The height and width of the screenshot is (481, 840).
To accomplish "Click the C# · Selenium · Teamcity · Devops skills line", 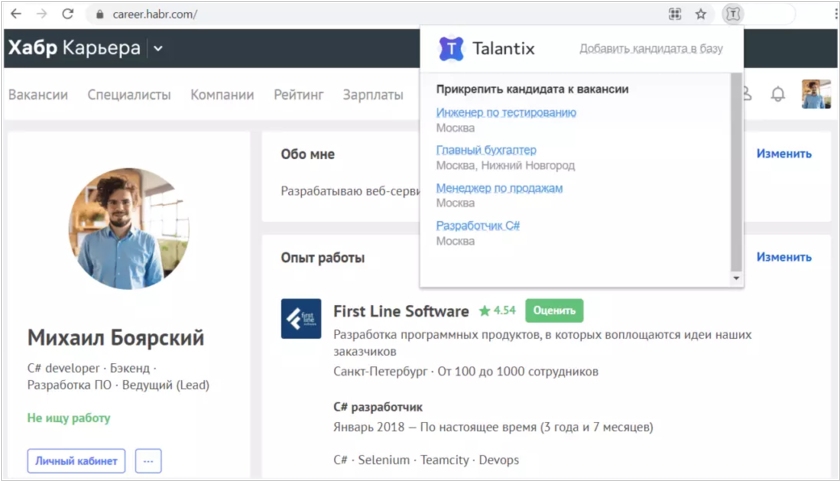I will 426,460.
